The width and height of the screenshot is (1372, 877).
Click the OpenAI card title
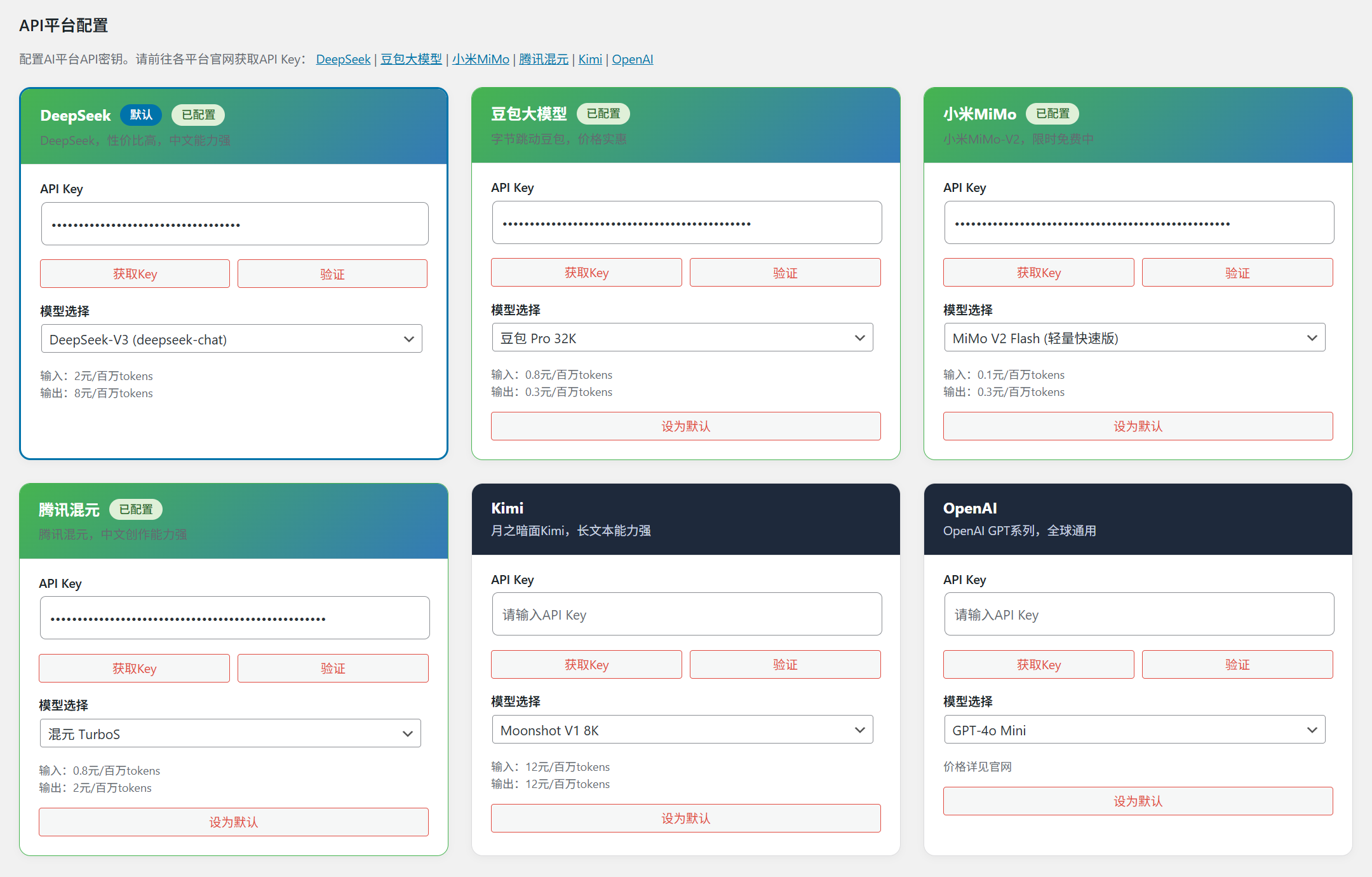[970, 508]
